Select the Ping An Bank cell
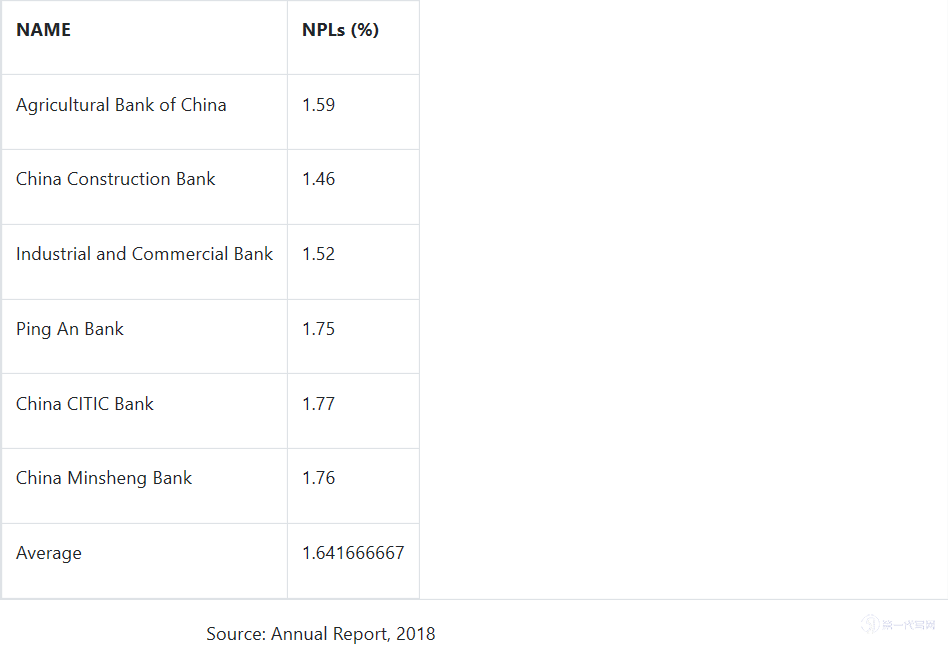Viewport: 948px width, 661px height. (x=70, y=329)
